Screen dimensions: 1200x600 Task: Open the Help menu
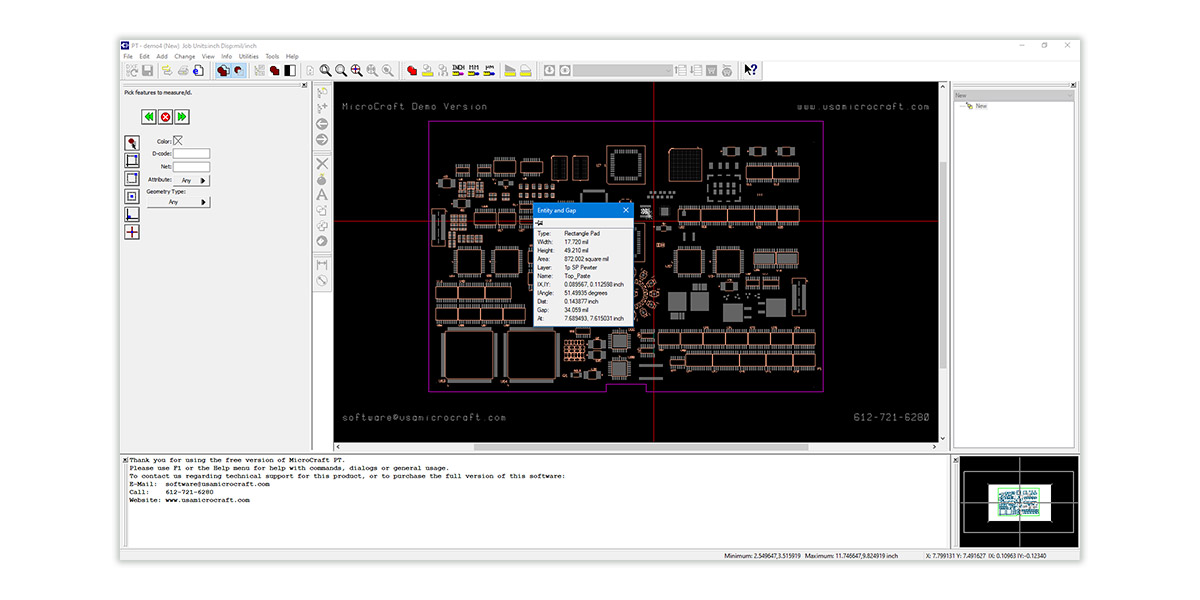(x=292, y=56)
